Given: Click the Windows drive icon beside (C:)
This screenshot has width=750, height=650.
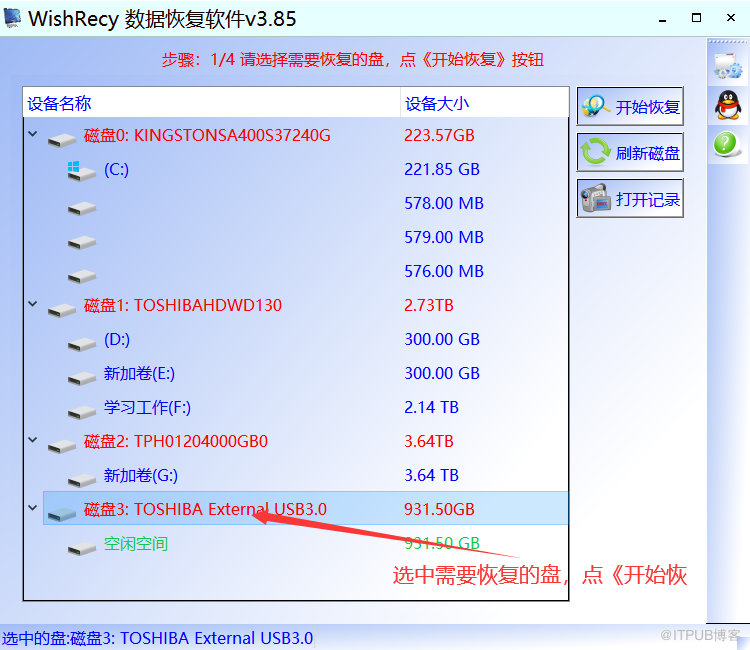Looking at the screenshot, I should 81,172.
